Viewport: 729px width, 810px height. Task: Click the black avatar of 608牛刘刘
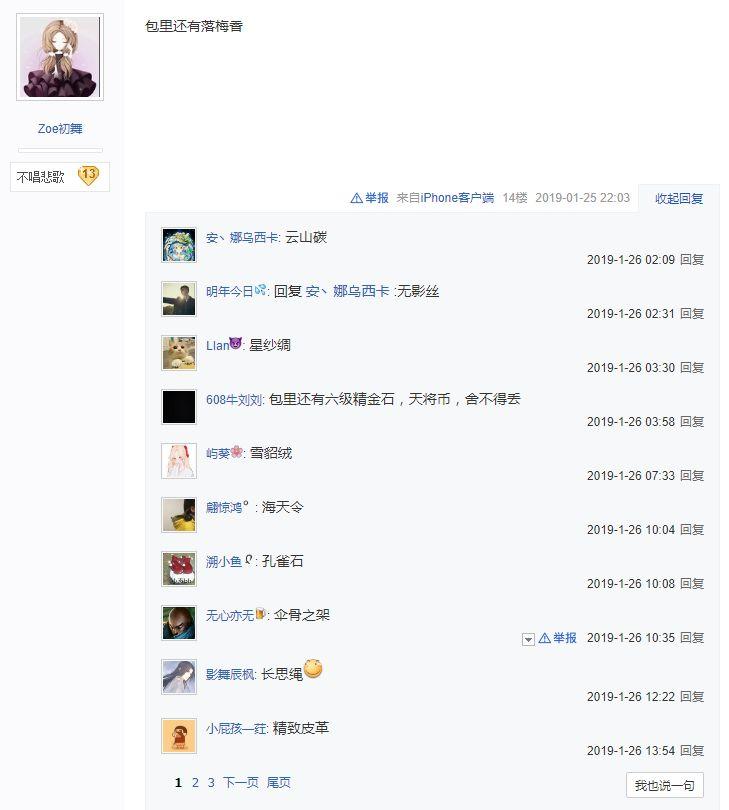pos(179,407)
